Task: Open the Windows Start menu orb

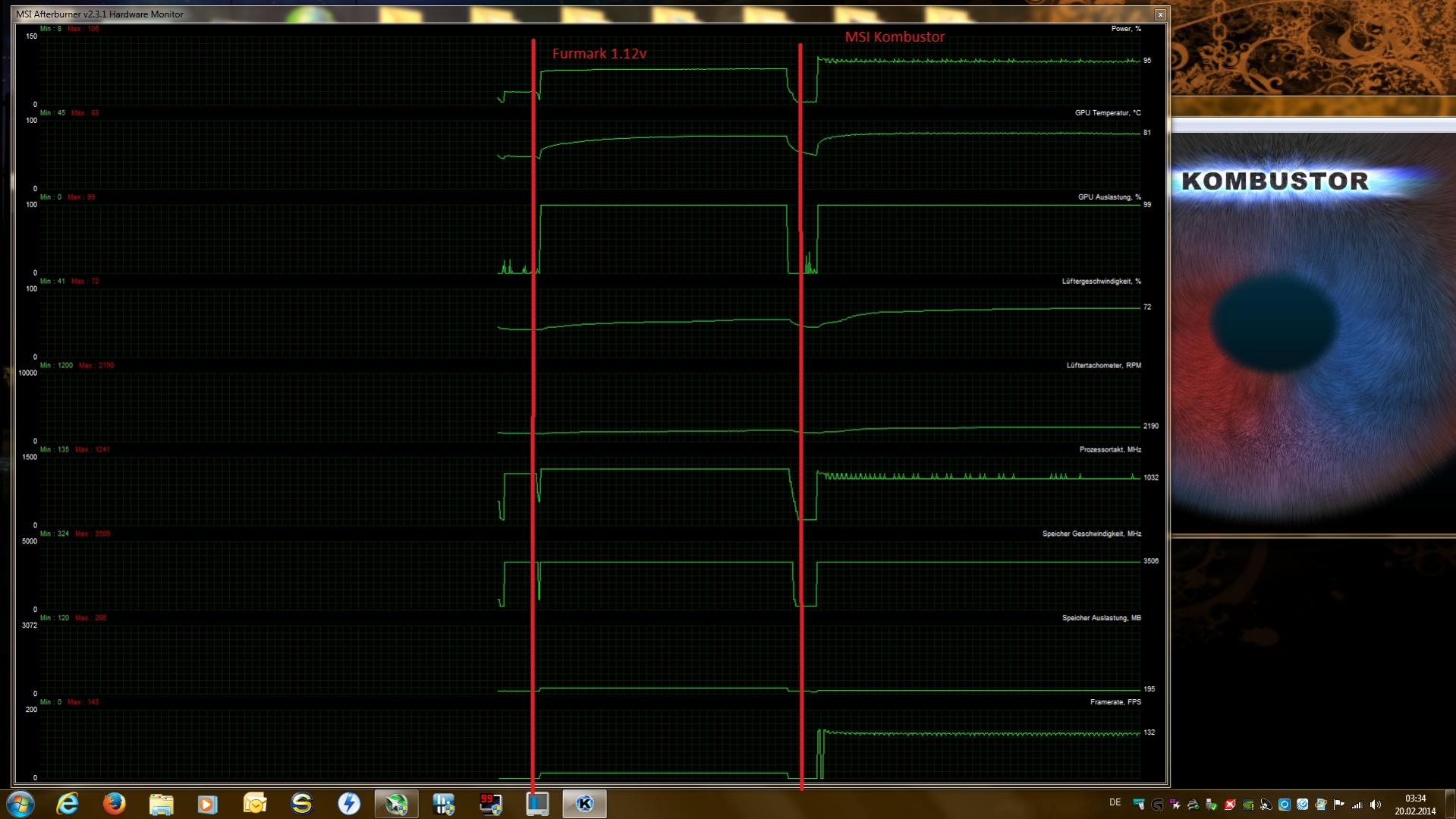Action: 20,804
